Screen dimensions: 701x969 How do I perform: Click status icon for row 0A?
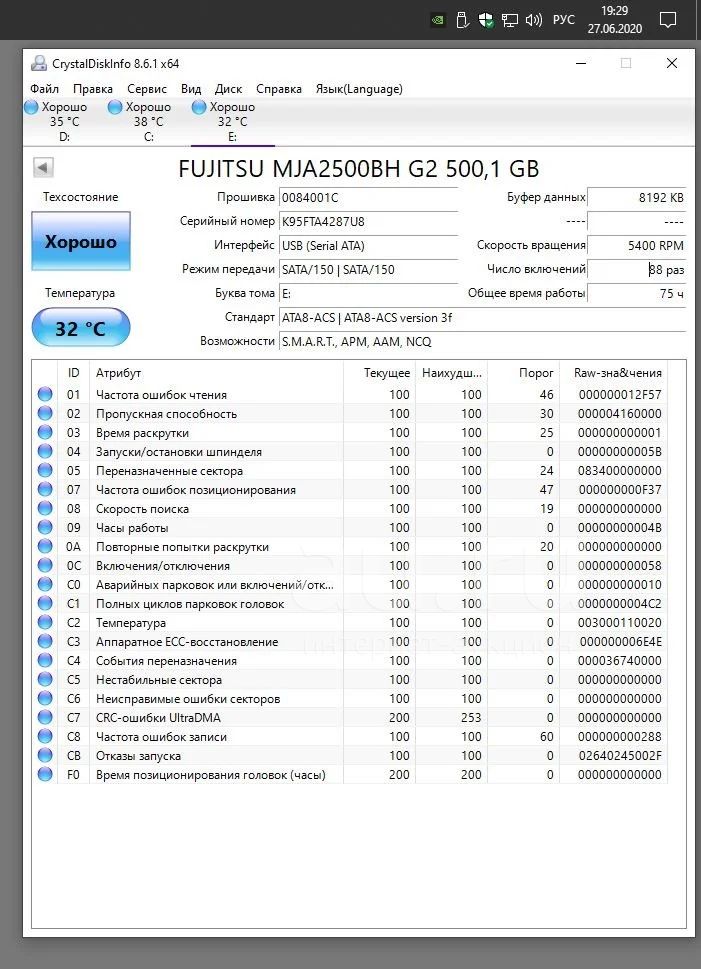[45, 546]
